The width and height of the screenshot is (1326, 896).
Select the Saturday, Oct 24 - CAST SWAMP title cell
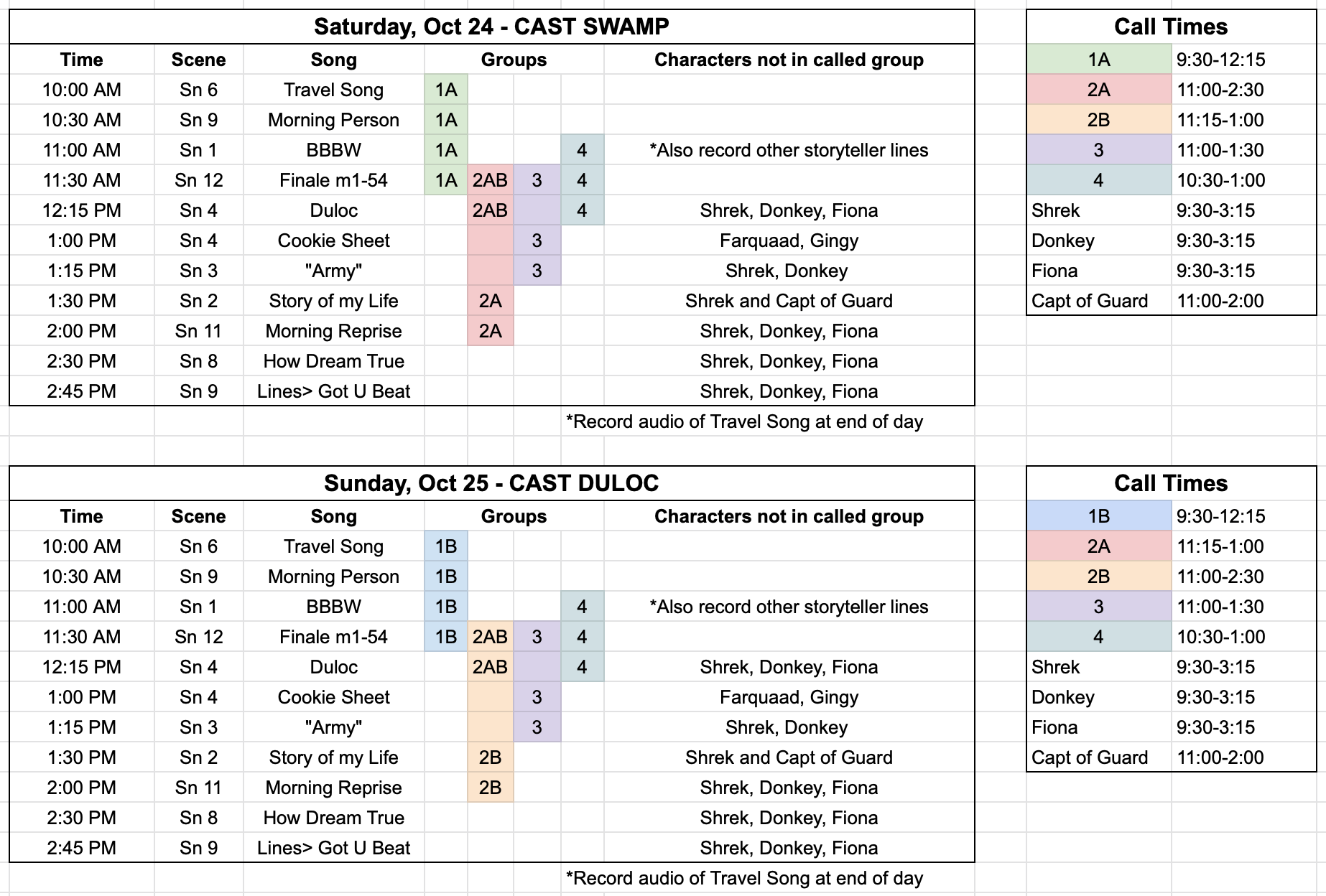[x=491, y=27]
